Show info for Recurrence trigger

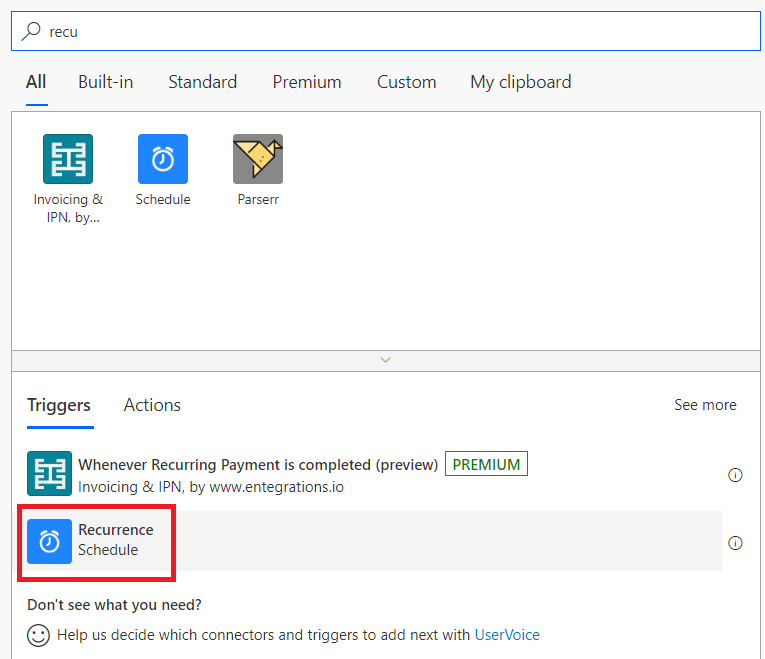[735, 543]
